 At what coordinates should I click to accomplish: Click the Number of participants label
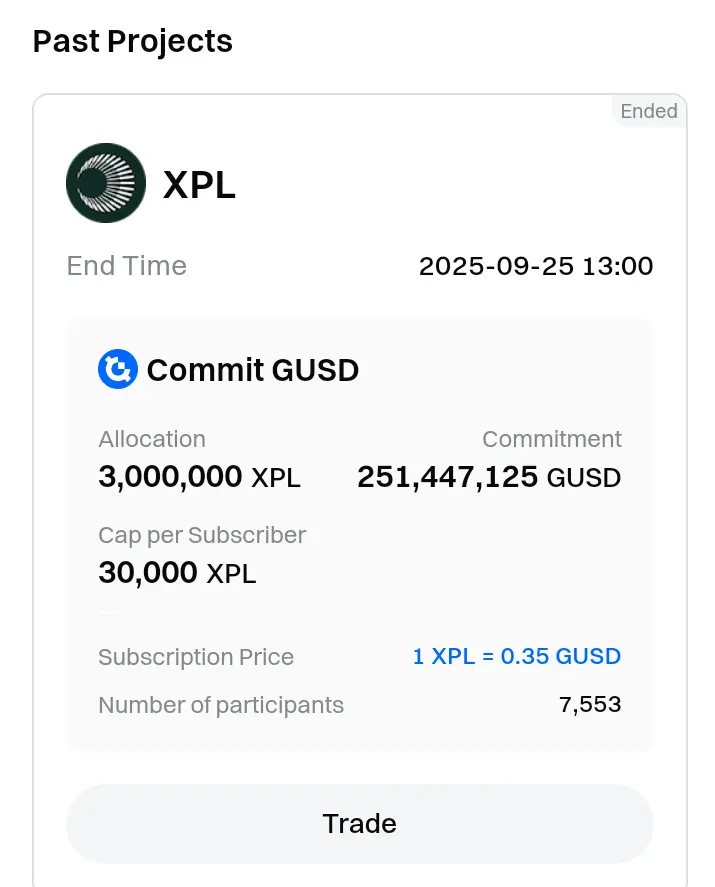pyautogui.click(x=221, y=705)
